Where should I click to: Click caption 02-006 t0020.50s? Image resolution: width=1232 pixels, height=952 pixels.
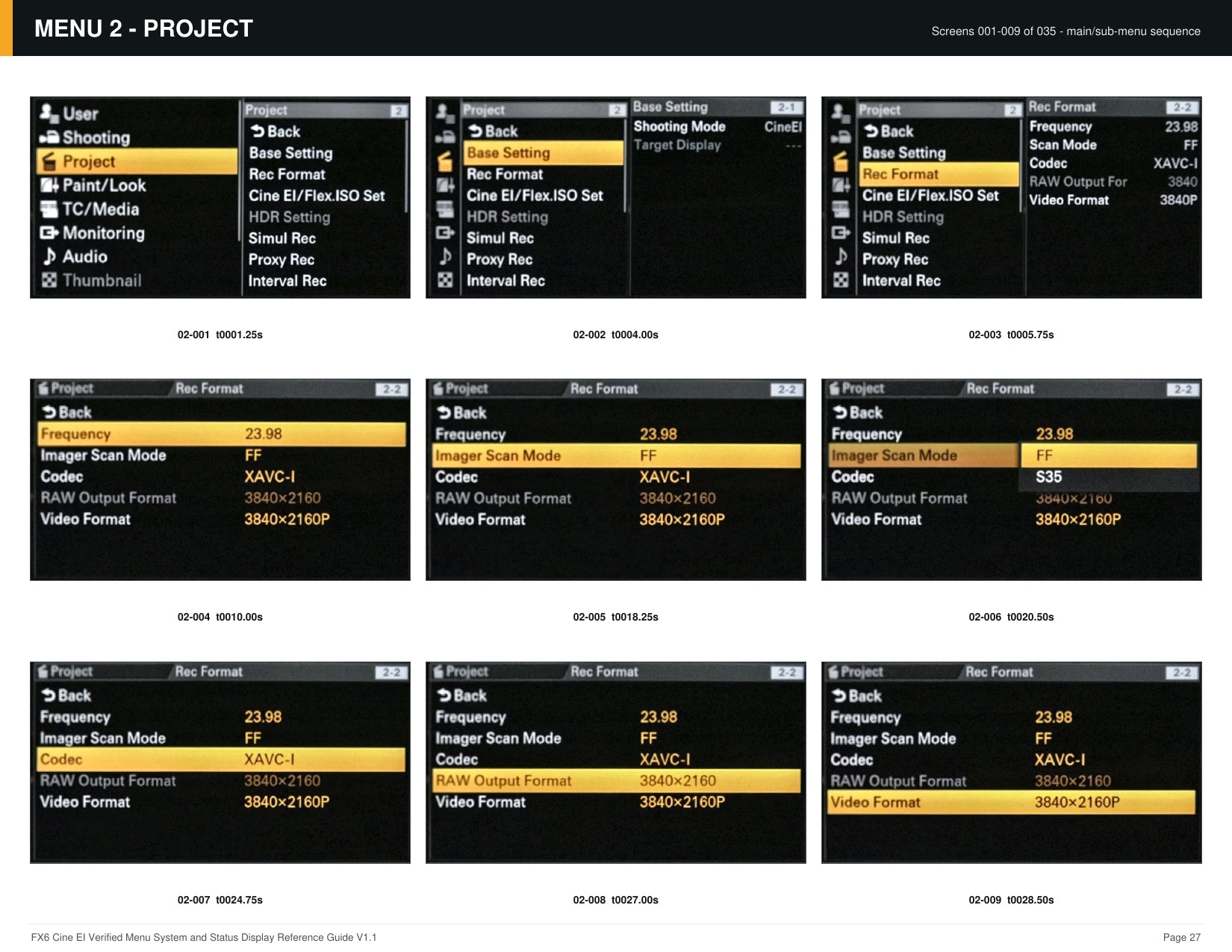click(1011, 617)
